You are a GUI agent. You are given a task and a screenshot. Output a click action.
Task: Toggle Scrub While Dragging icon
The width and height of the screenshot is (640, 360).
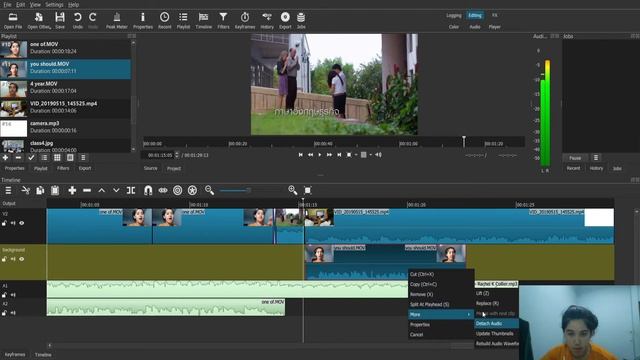point(163,190)
